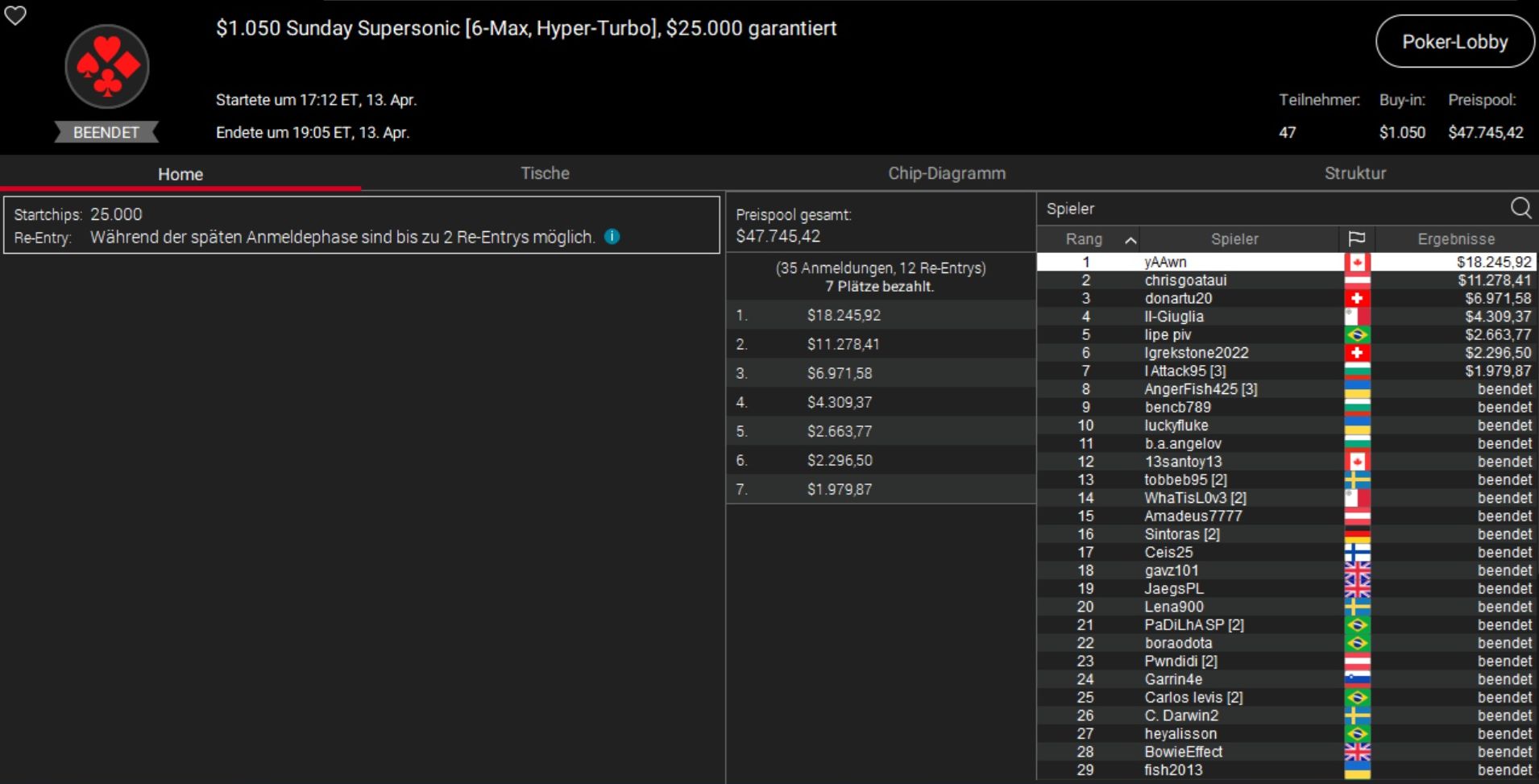The height and width of the screenshot is (784, 1539).
Task: Click Swiss flag next to donartu20
Action: (x=1357, y=298)
